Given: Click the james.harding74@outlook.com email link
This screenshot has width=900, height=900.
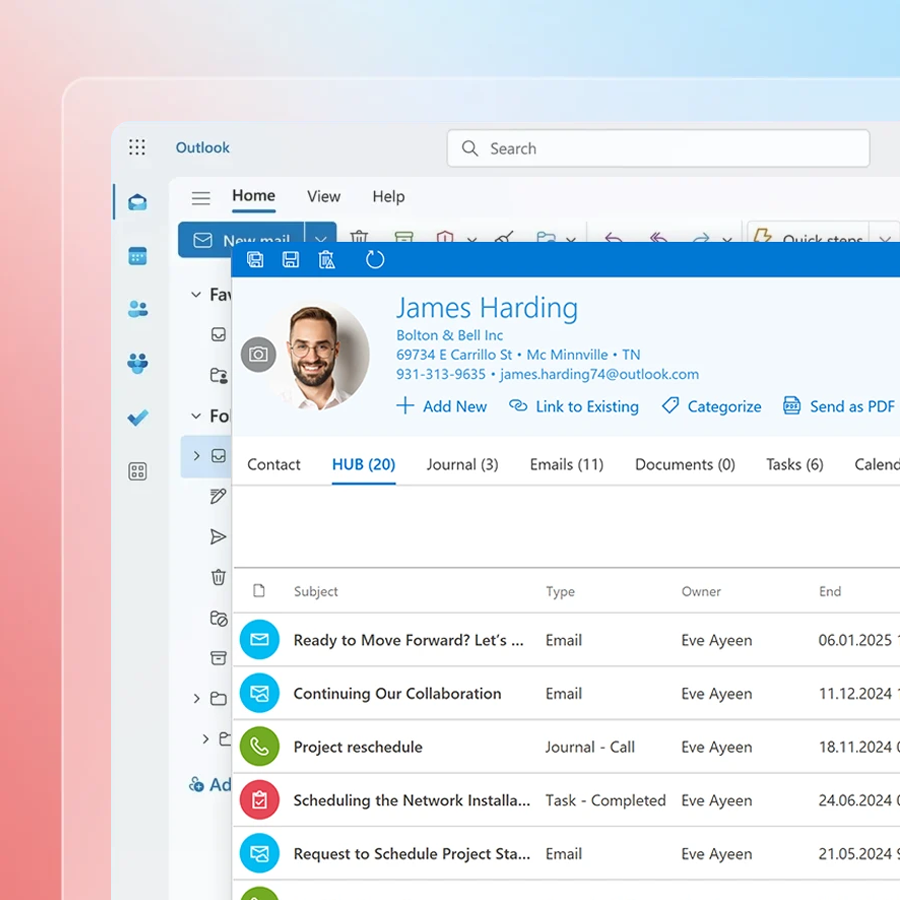Looking at the screenshot, I should [x=599, y=374].
